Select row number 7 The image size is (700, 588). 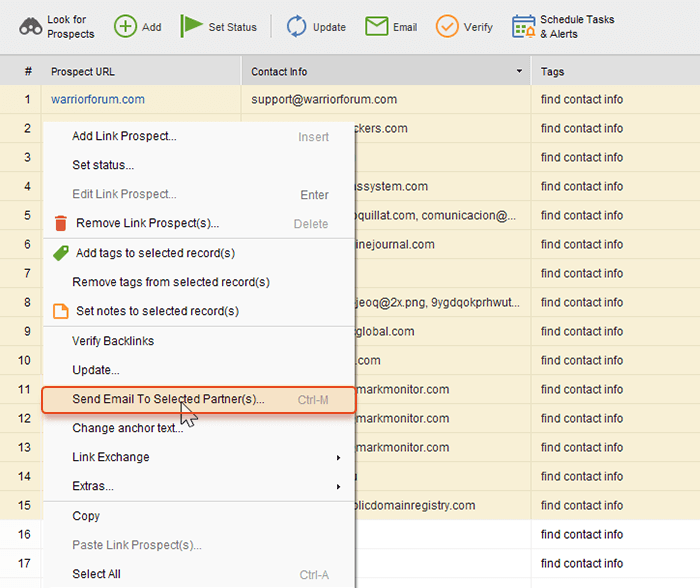27,273
